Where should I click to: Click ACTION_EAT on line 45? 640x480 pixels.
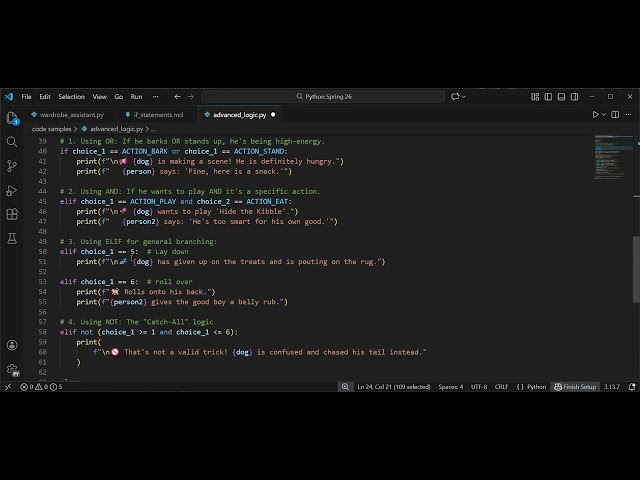point(267,202)
